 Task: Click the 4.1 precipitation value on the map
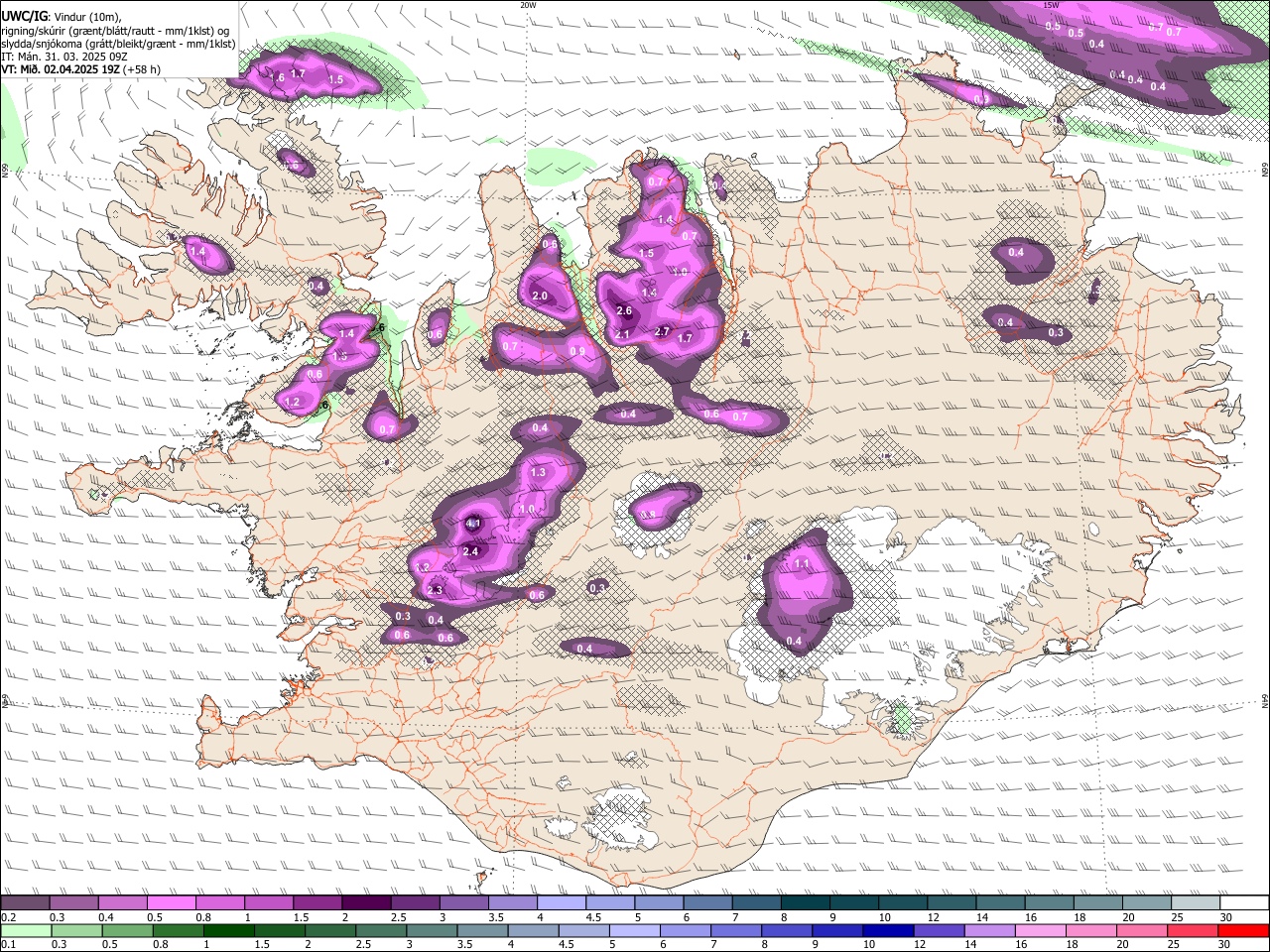473,524
